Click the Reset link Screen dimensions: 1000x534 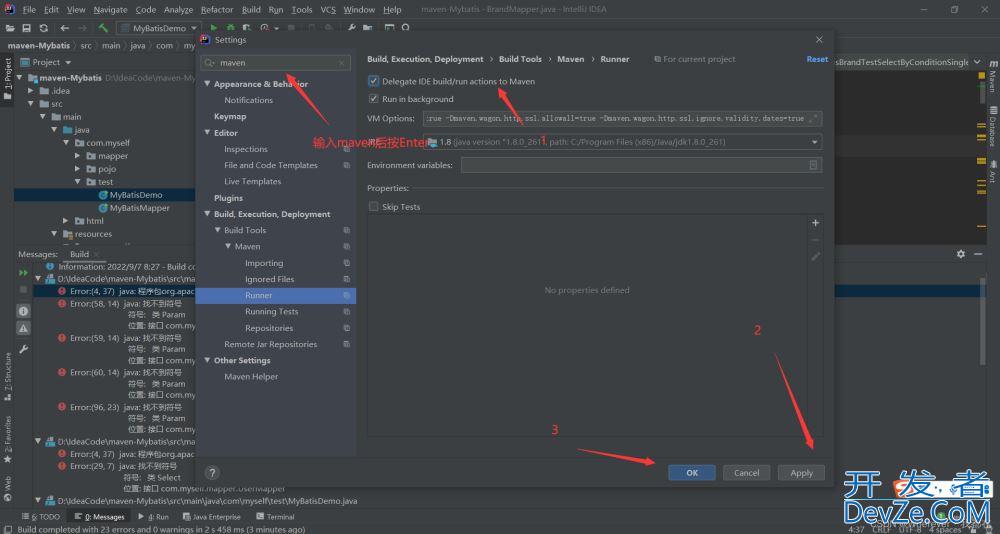(817, 59)
